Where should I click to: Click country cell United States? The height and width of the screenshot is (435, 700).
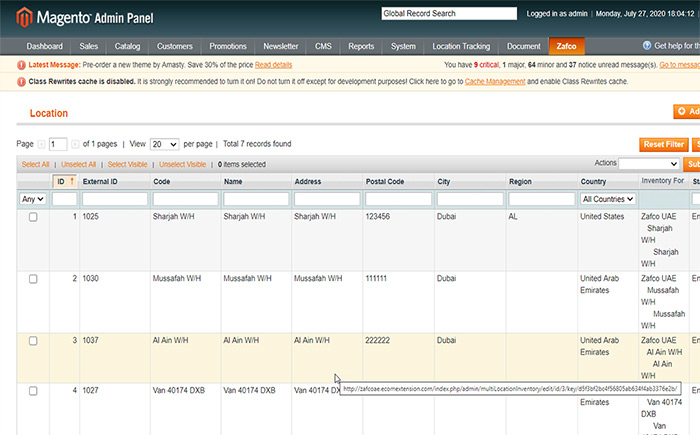602,217
